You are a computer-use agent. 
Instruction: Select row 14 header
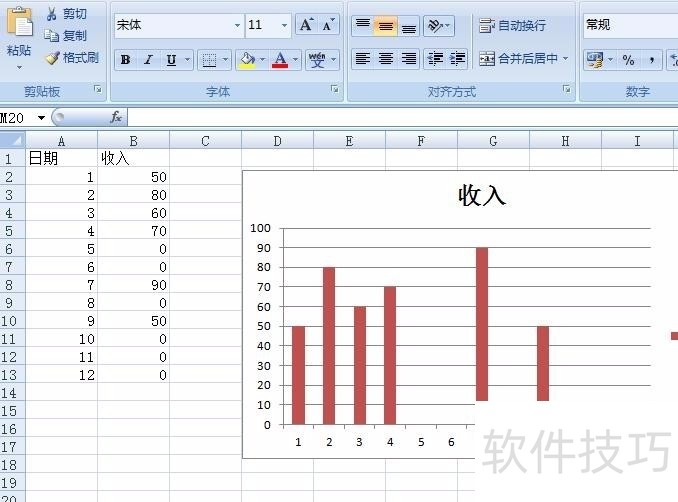13,393
